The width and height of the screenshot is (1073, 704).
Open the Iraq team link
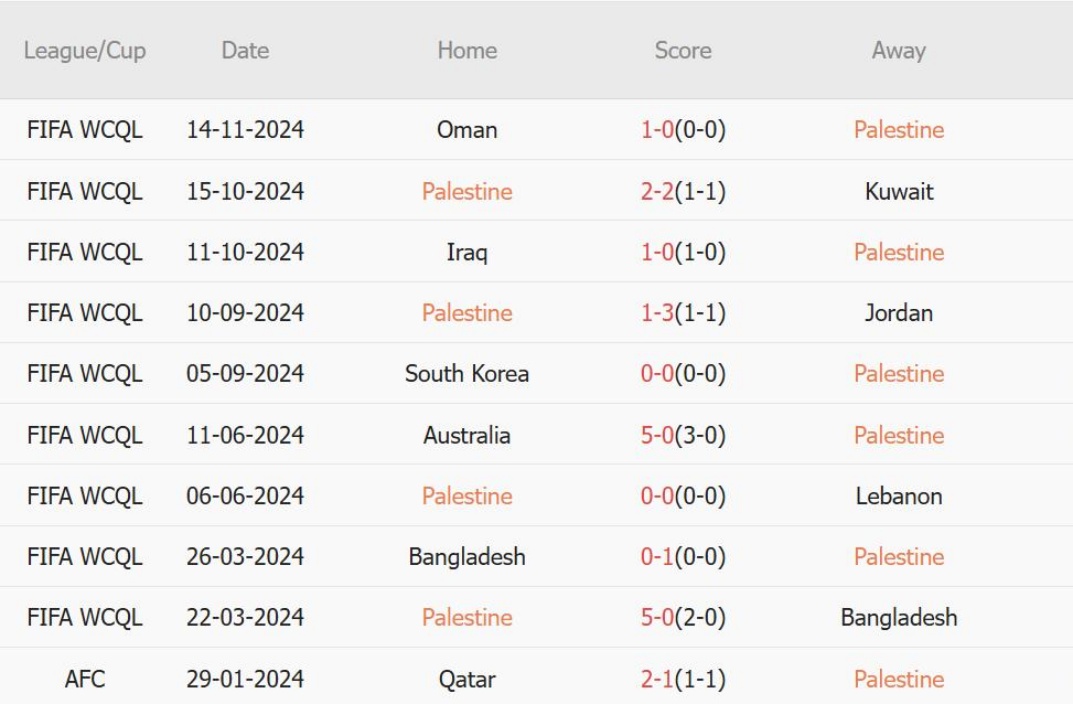coord(467,252)
